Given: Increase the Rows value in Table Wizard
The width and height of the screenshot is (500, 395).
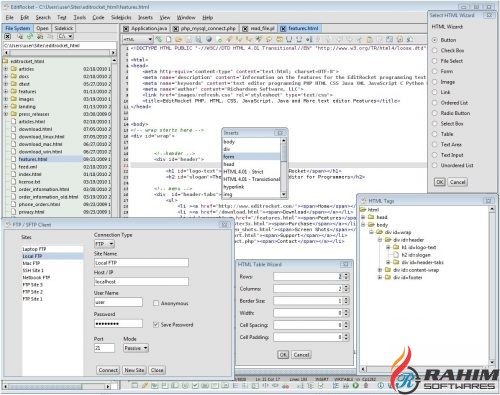Looking at the screenshot, I should click(x=346, y=275).
